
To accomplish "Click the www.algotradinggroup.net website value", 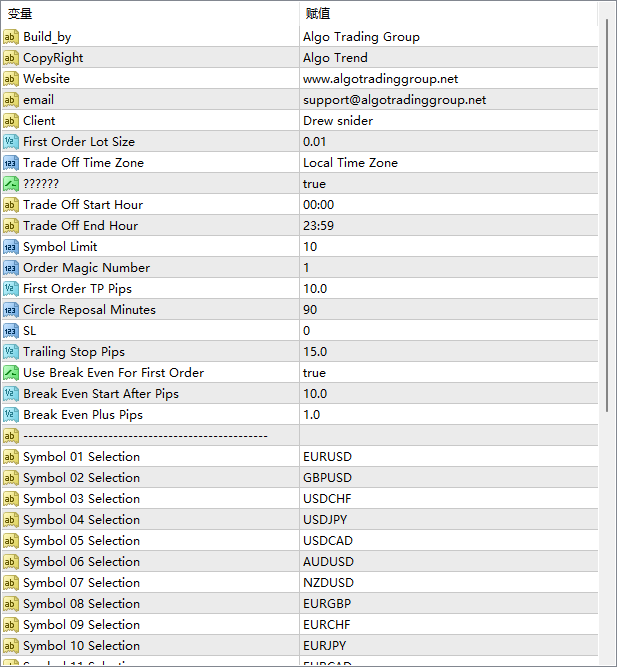I will pyautogui.click(x=380, y=79).
